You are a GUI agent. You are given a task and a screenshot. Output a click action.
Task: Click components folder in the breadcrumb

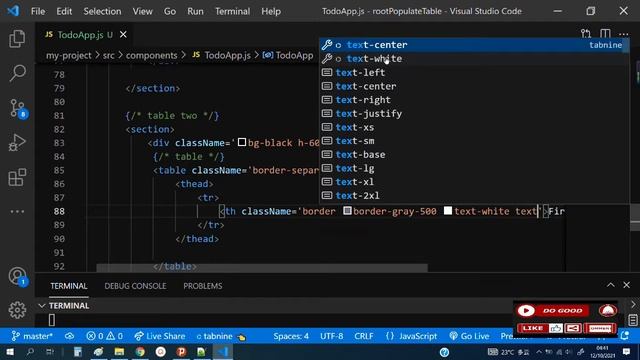[151, 55]
